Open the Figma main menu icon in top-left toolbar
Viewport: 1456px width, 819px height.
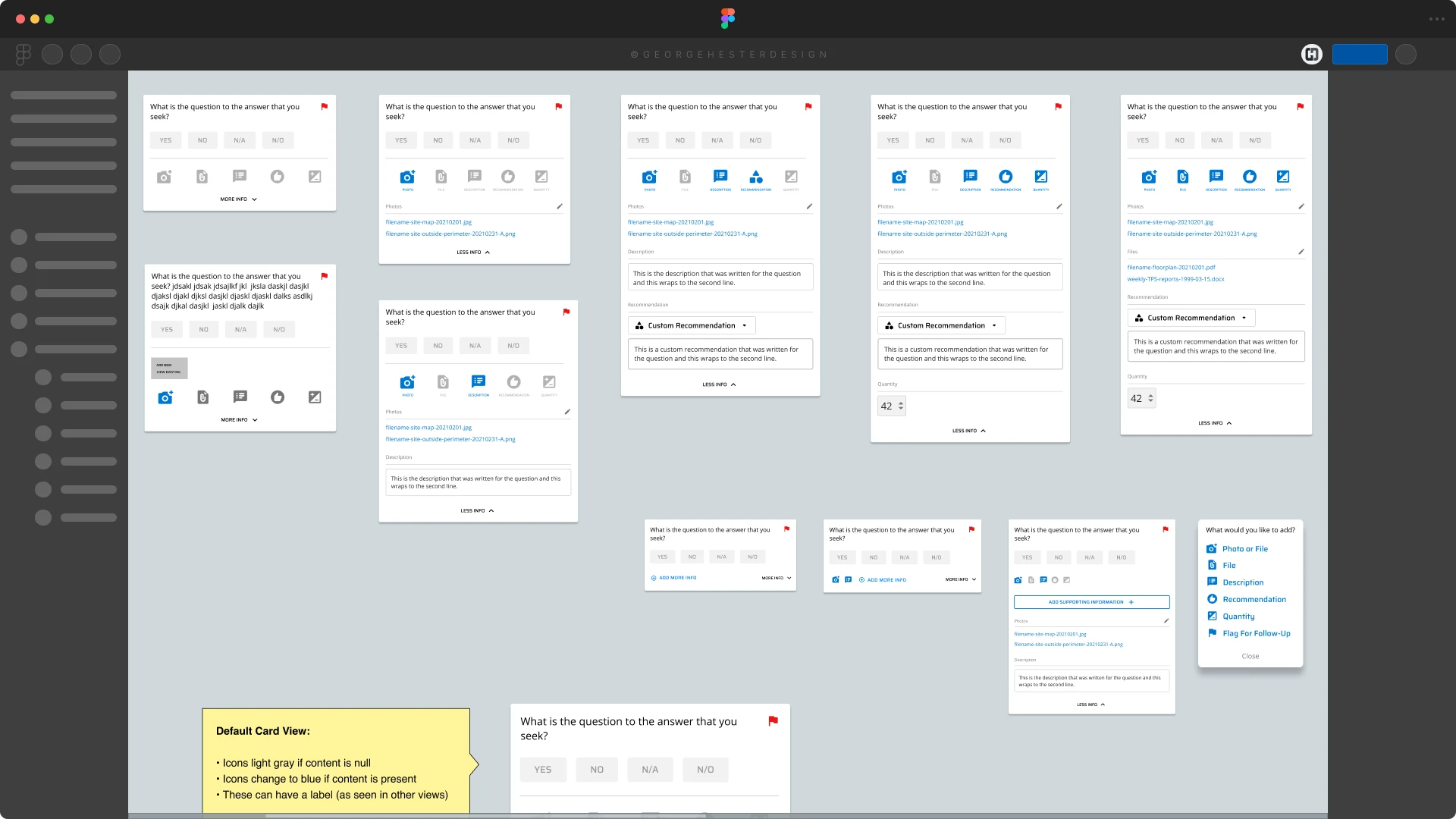[x=24, y=54]
